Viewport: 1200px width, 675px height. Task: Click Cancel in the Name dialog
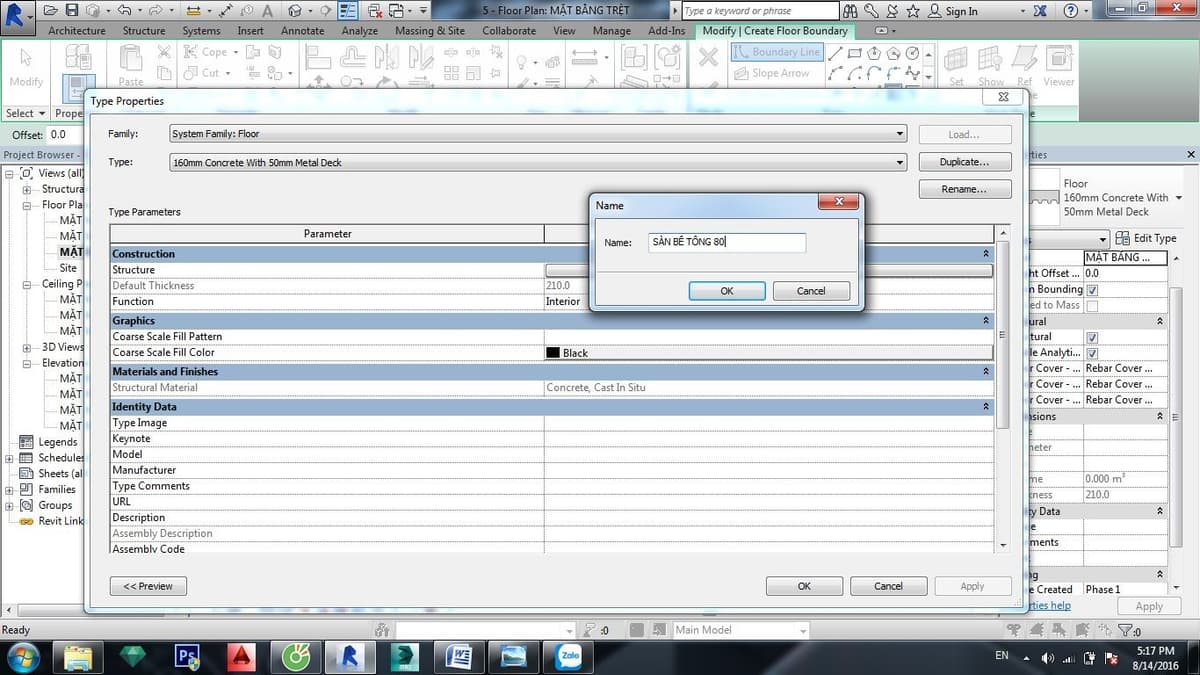[811, 291]
